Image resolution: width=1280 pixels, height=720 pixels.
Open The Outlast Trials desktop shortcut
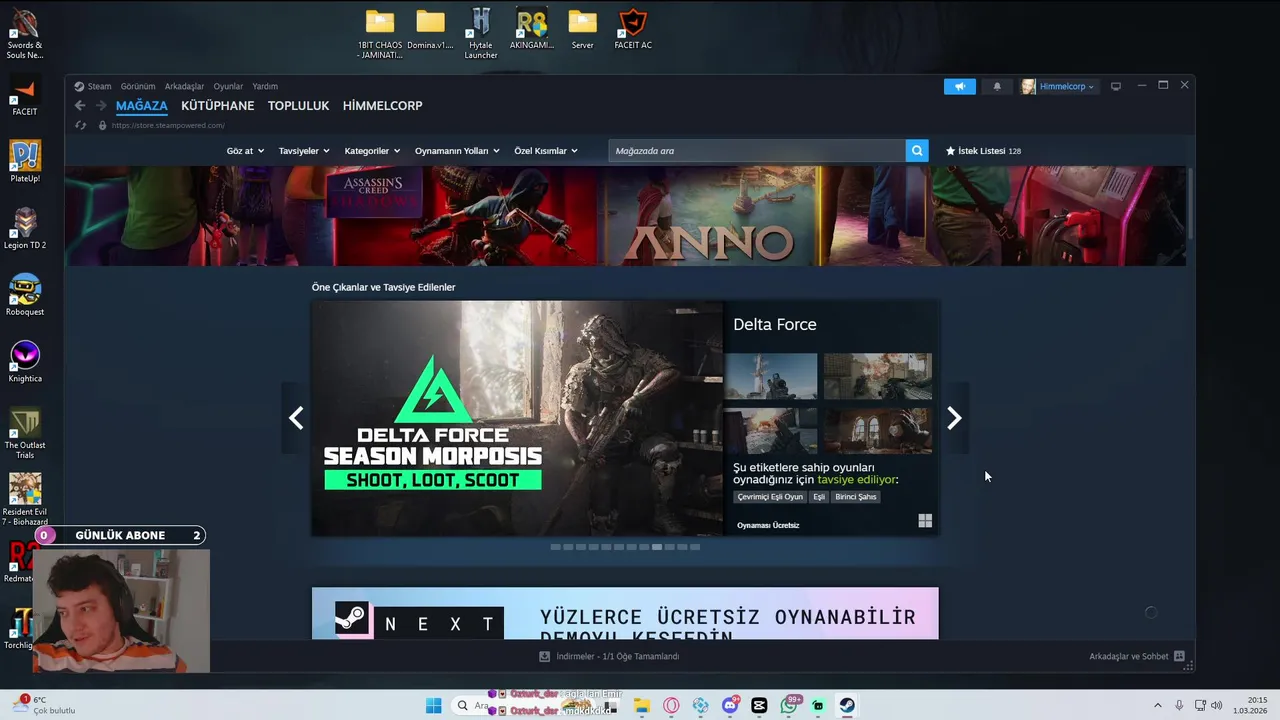[x=25, y=433]
